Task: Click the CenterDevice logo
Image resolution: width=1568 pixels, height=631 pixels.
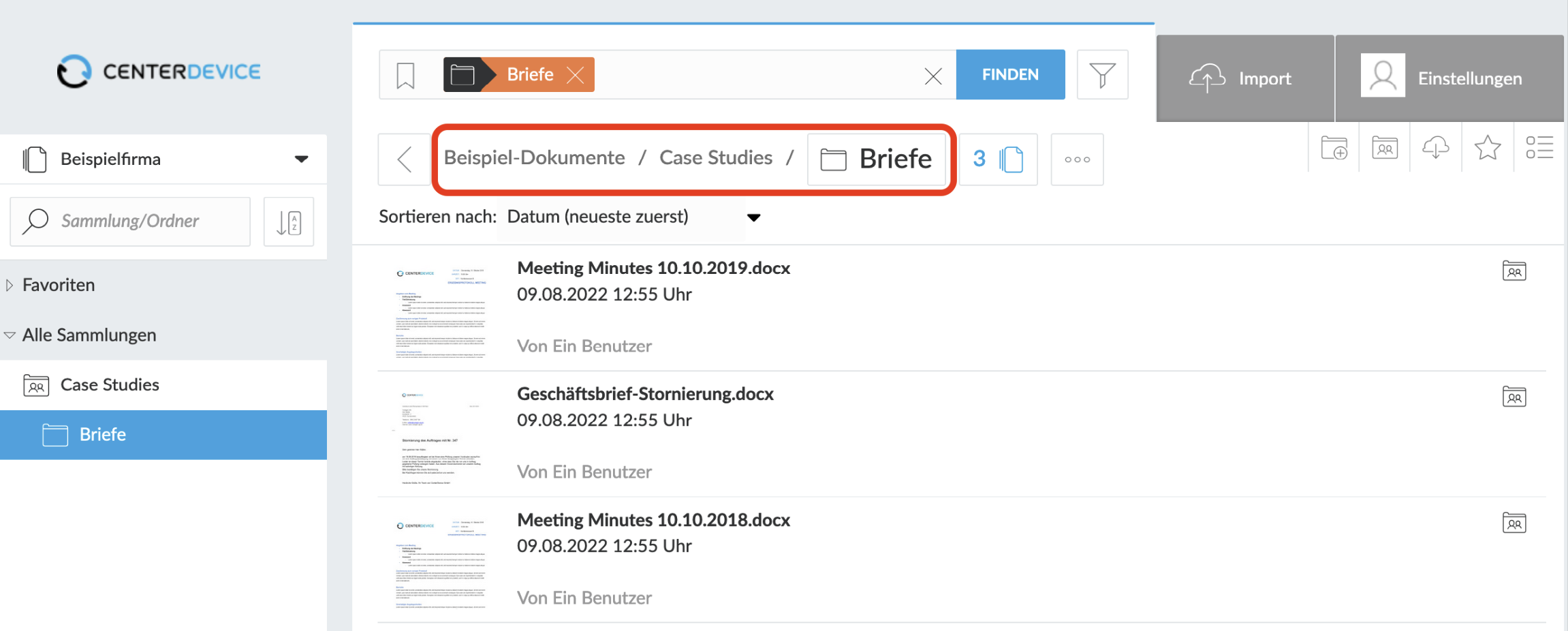Action: tap(159, 72)
